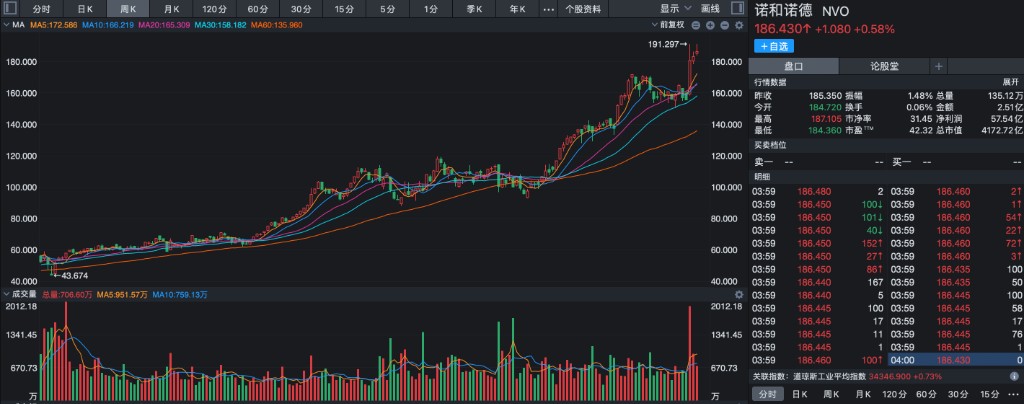This screenshot has width=1024, height=404.
Task: Collapse the 成交量 volume panel chevron
Action: tap(5, 294)
